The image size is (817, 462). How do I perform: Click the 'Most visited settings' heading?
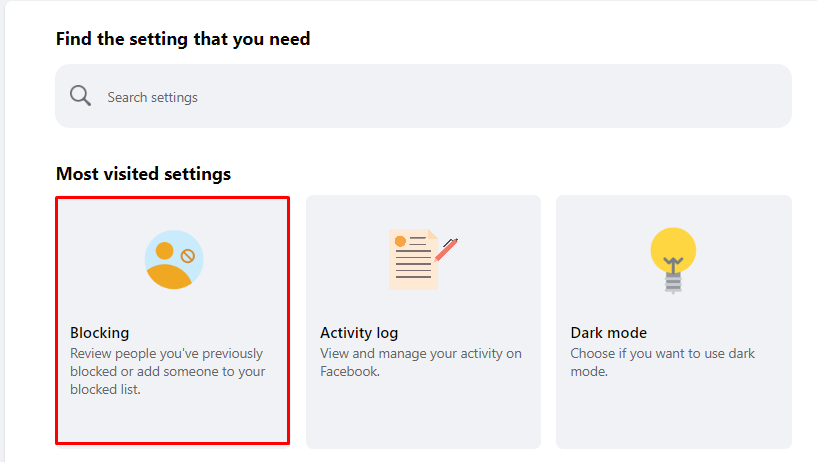143,174
